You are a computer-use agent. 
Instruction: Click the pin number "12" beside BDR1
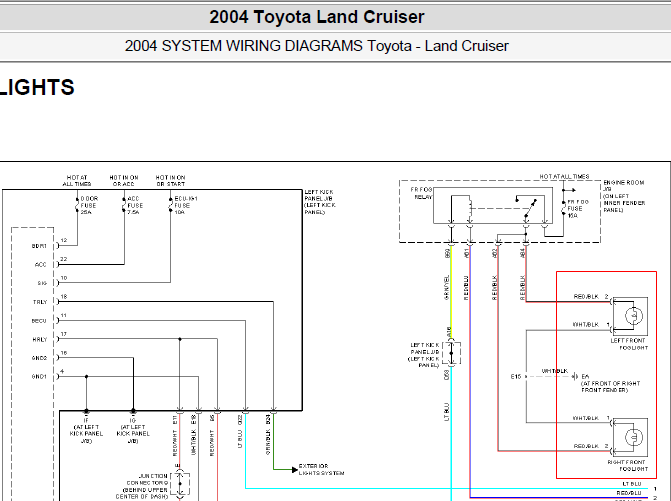[x=64, y=240]
